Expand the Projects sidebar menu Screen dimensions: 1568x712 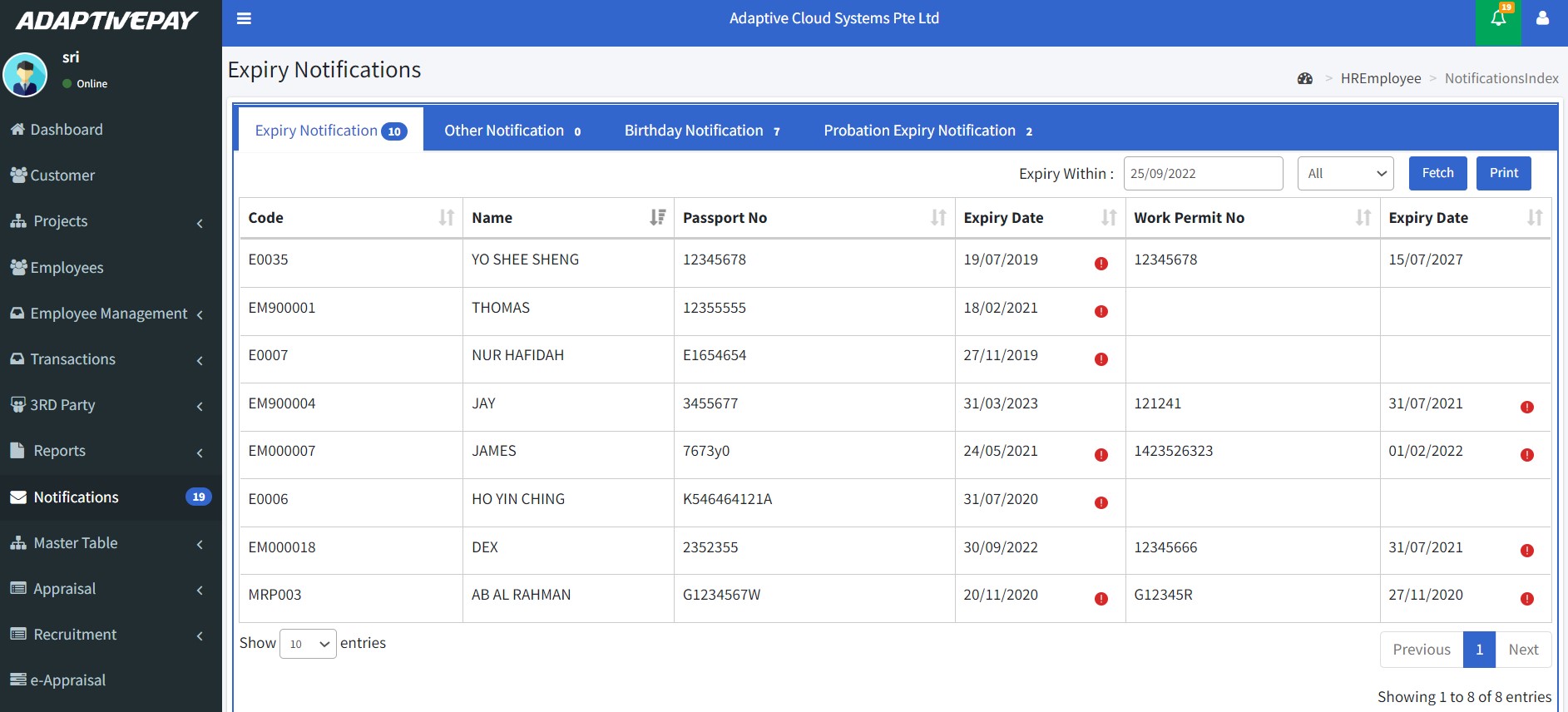[111, 221]
